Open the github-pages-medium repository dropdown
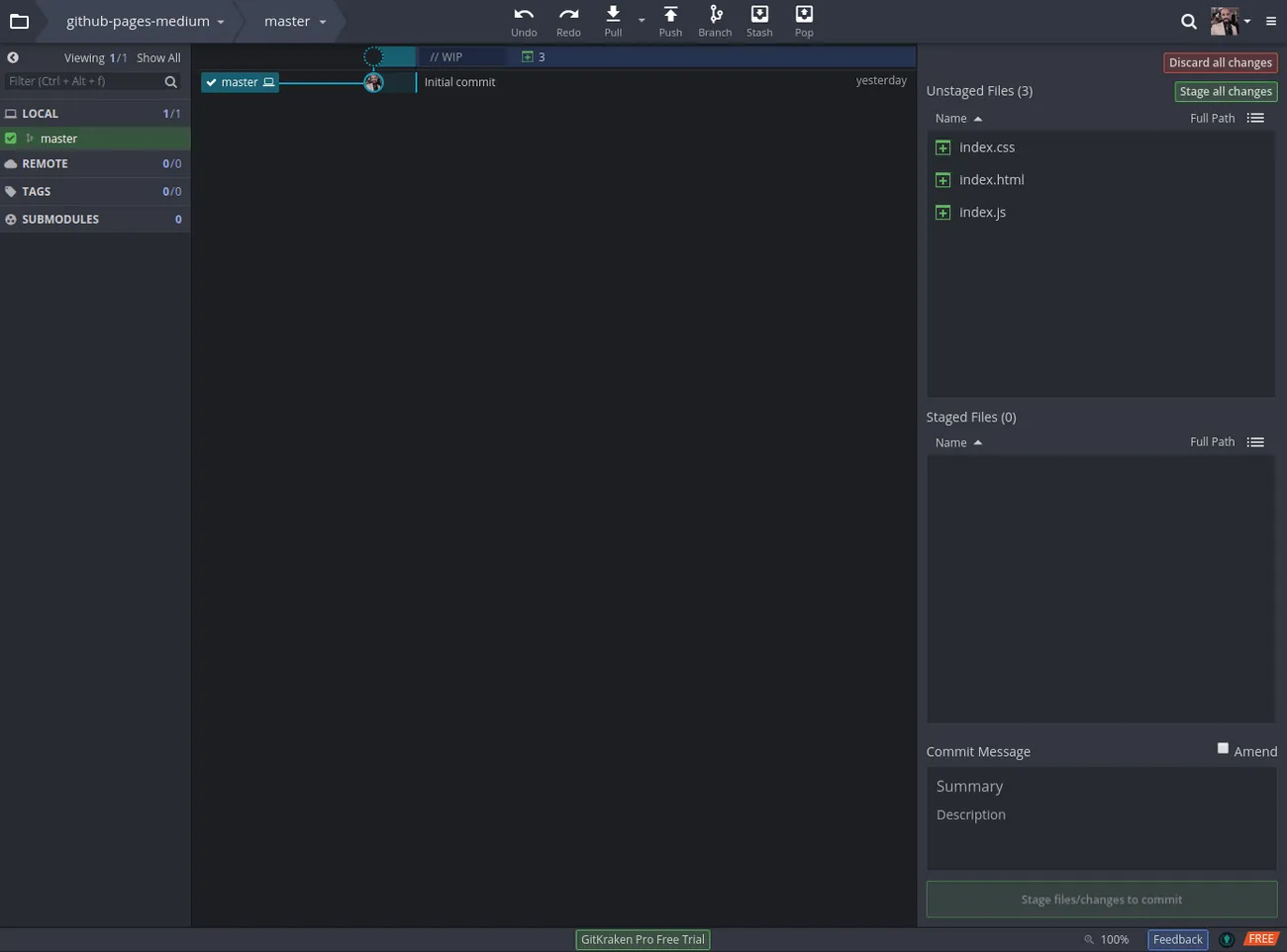This screenshot has width=1287, height=952. click(145, 21)
